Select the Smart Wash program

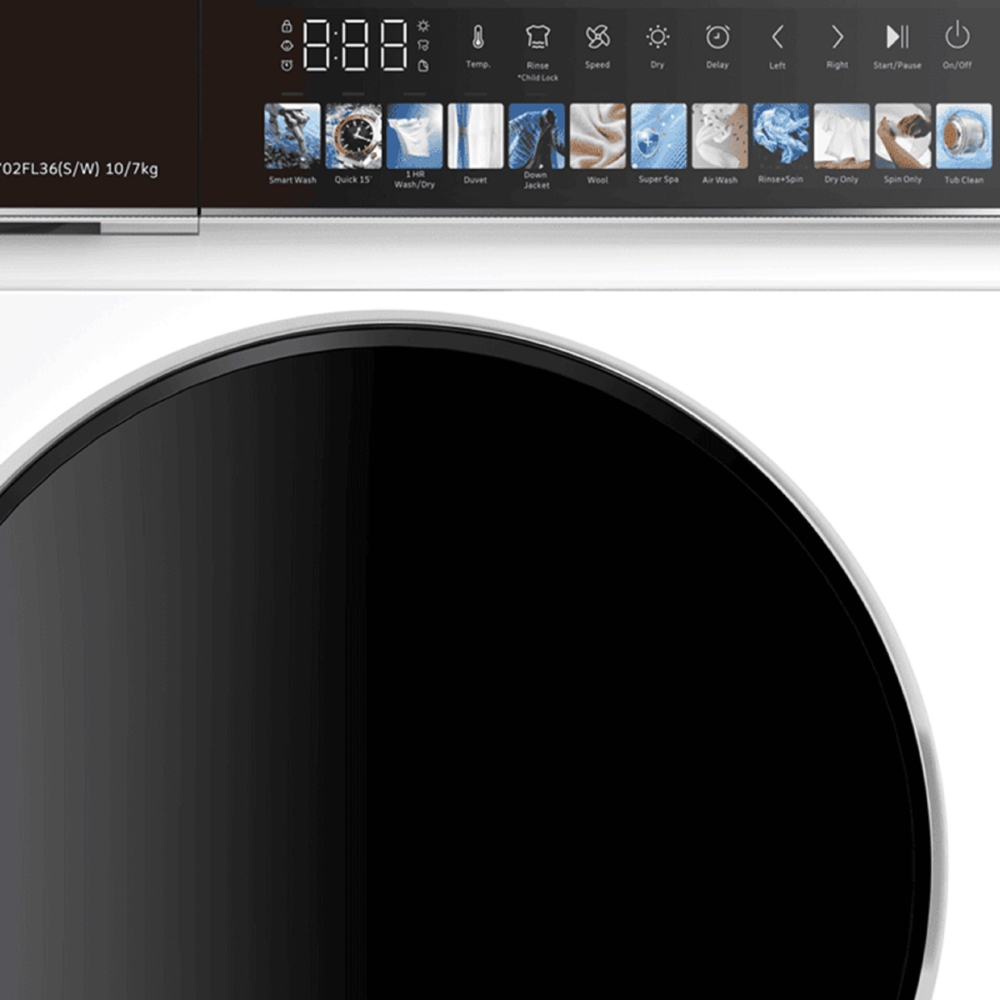[x=292, y=136]
